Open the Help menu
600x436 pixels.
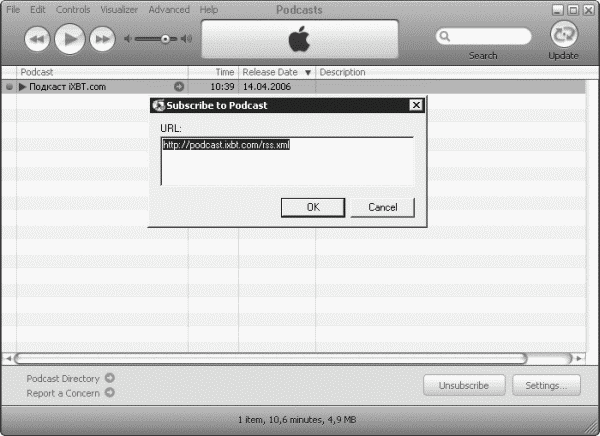(209, 10)
